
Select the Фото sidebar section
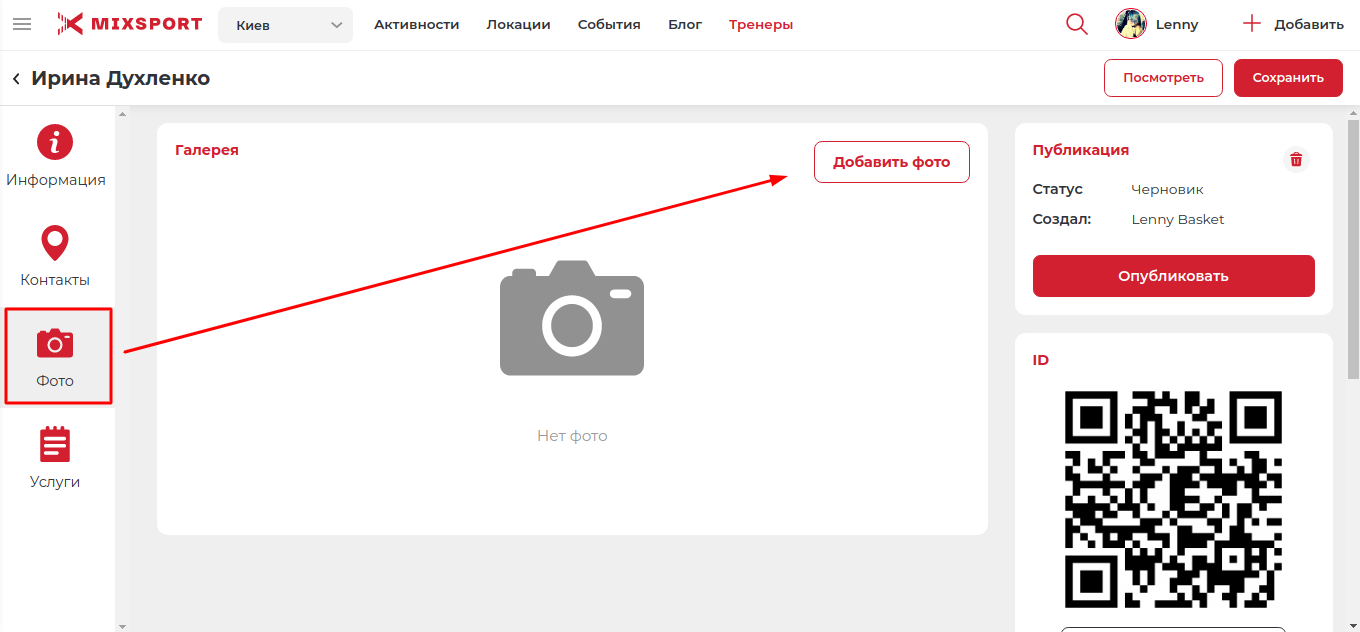(55, 357)
